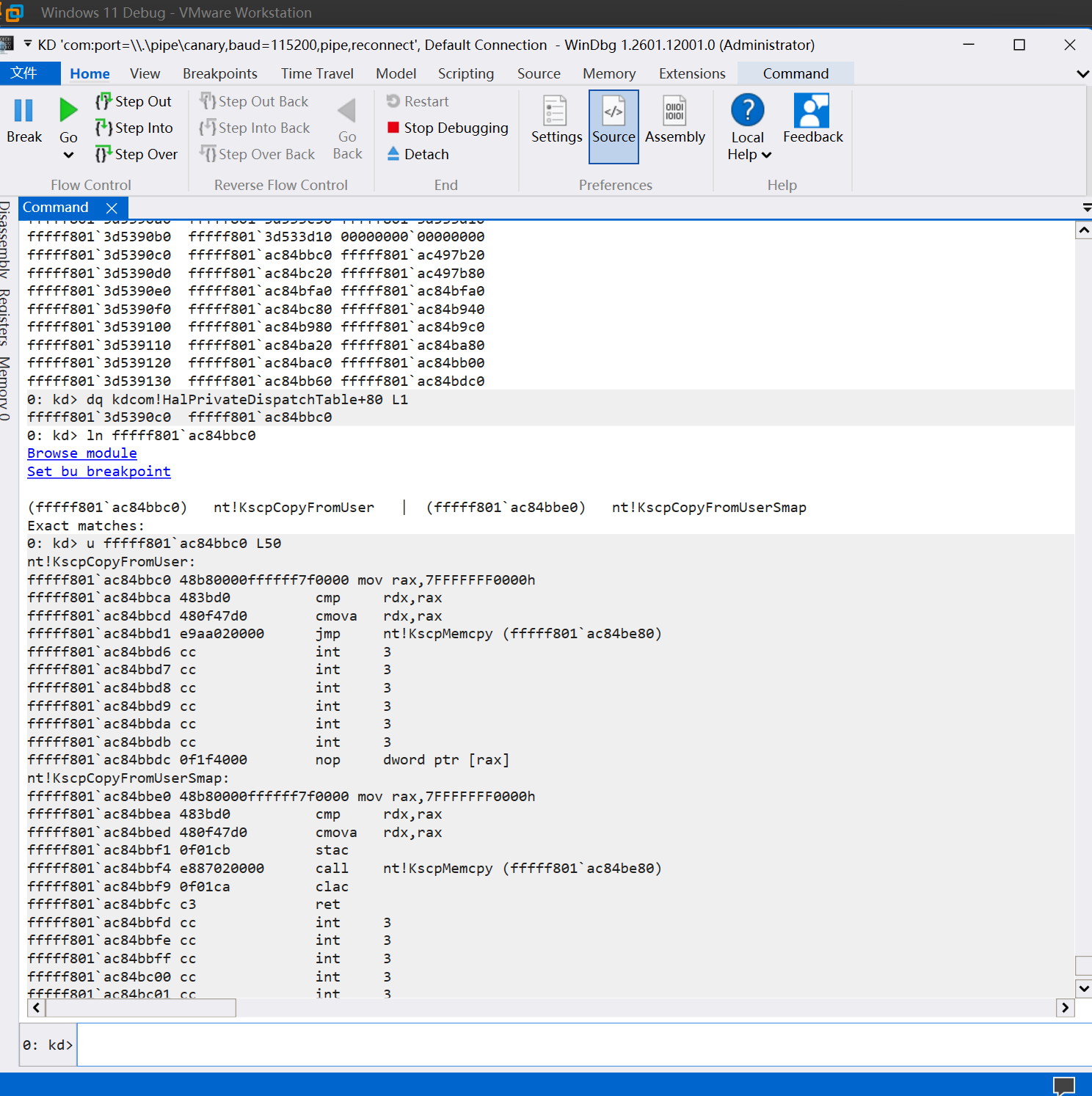This screenshot has width=1092, height=1096.
Task: Open the Memory 0 side panel
Action: click(x=5, y=388)
